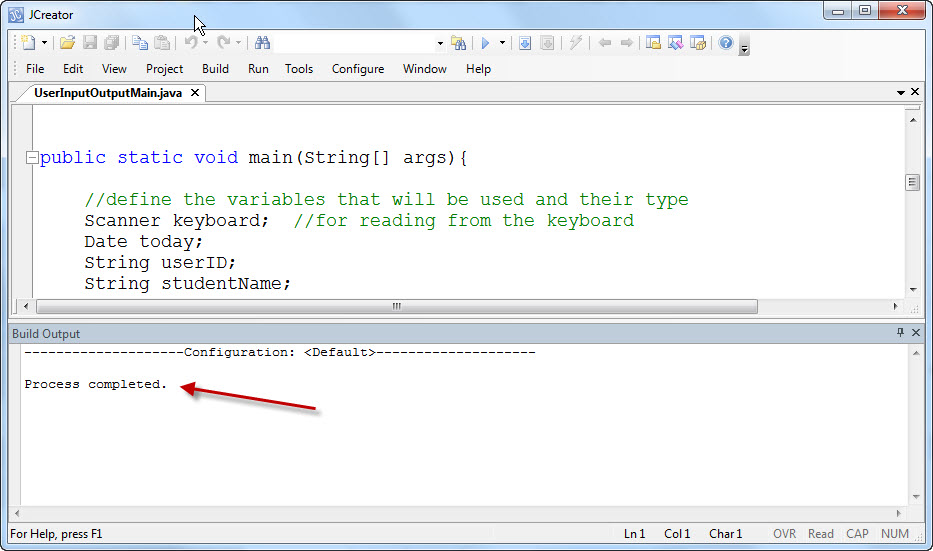Click the Paste clipboard icon
Screen dimensions: 933x551
tap(162, 43)
